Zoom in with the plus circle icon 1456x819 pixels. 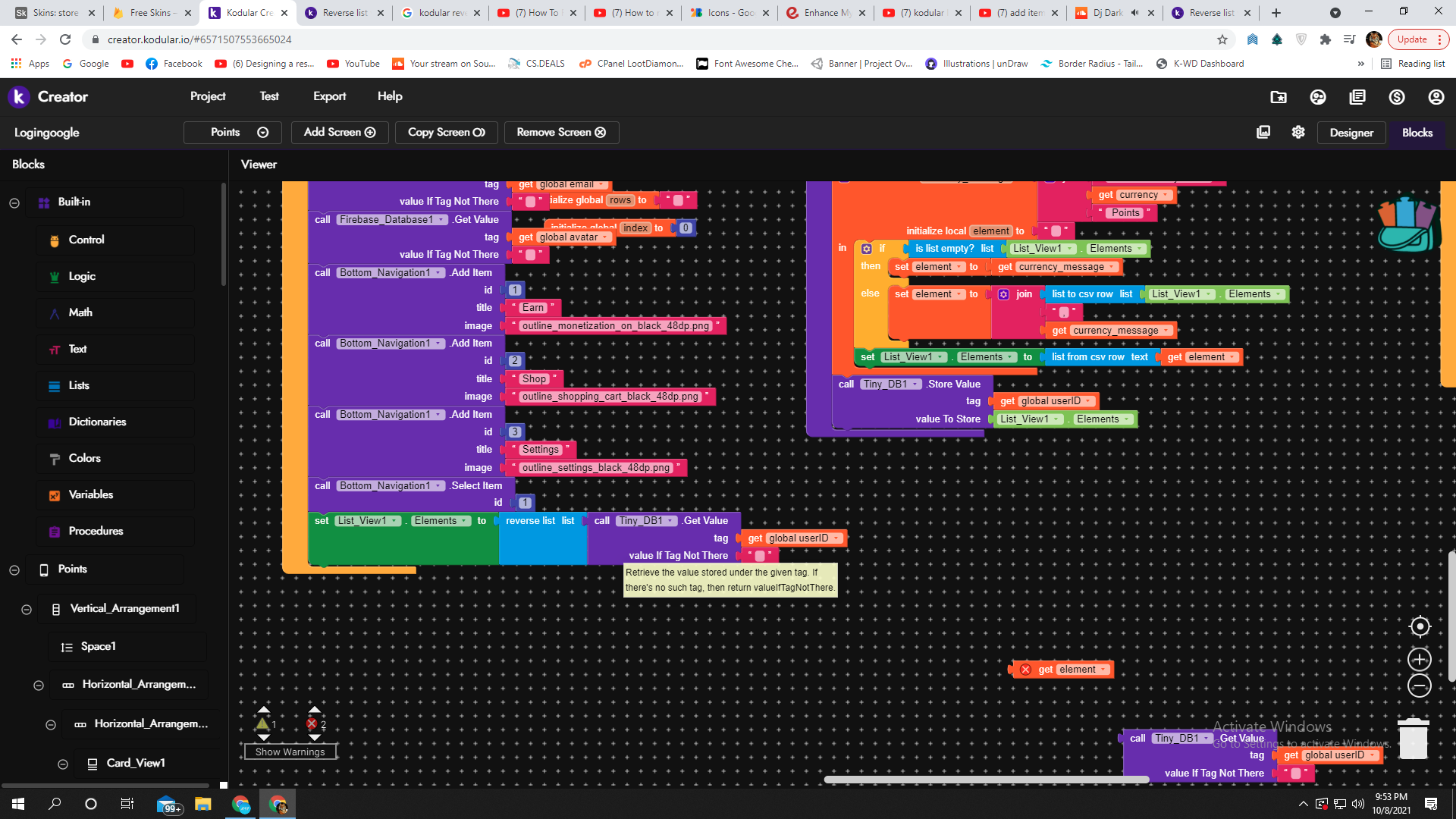tap(1420, 659)
